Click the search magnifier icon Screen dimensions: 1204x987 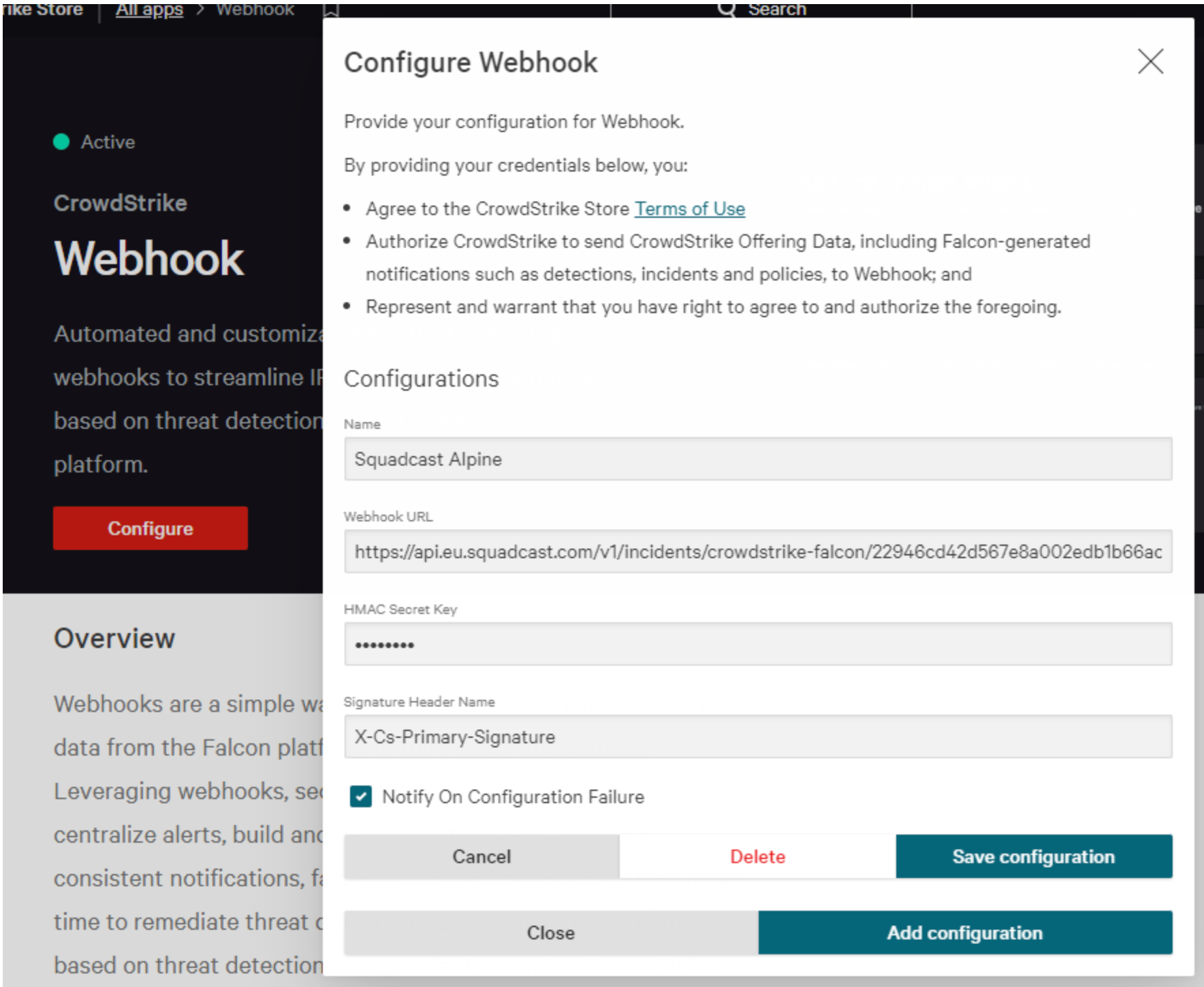(x=727, y=10)
